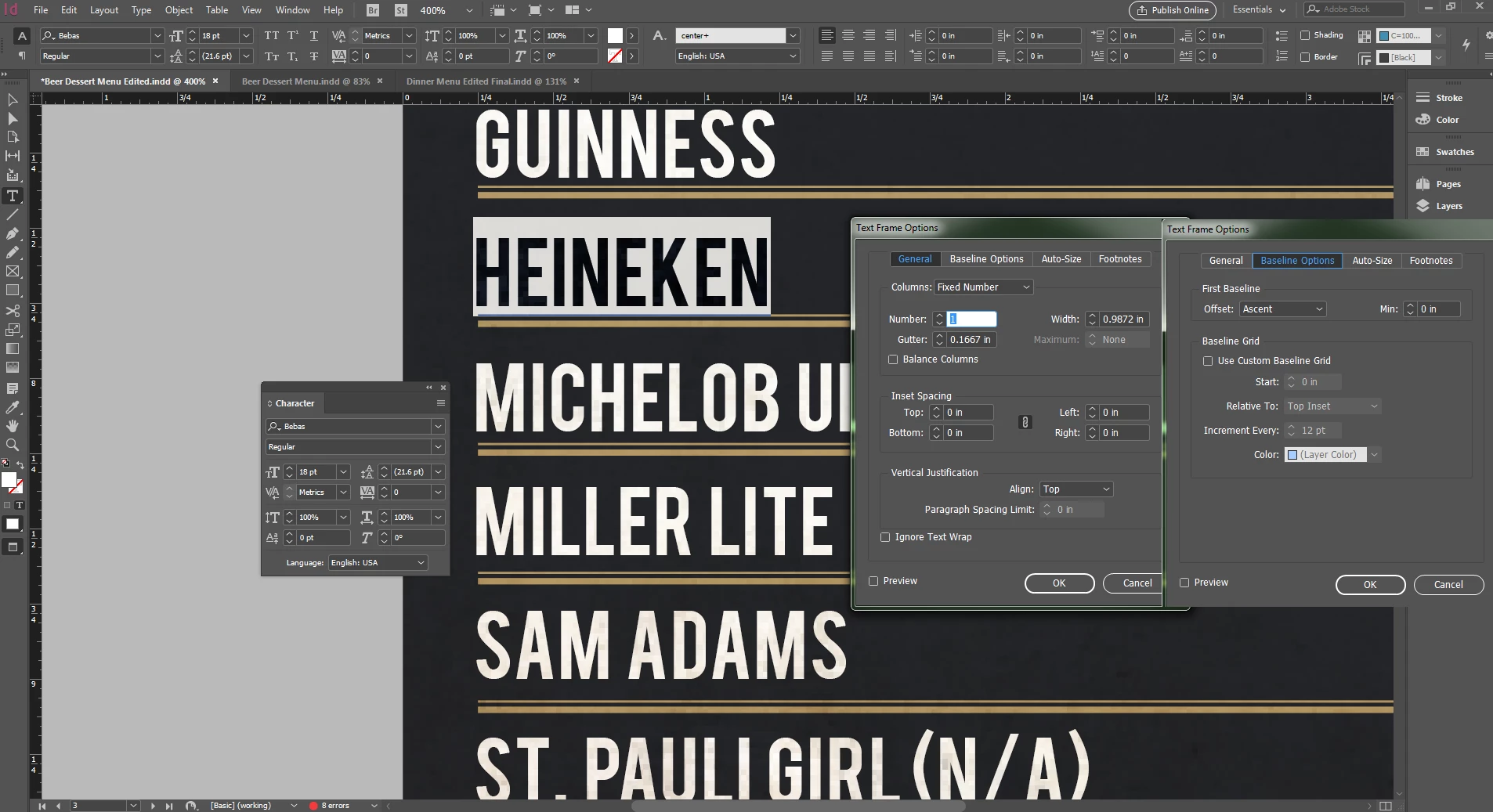Switch to Beer Dessert Menu.indd @ 83% tab
This screenshot has height=812, width=1493.
(x=305, y=81)
